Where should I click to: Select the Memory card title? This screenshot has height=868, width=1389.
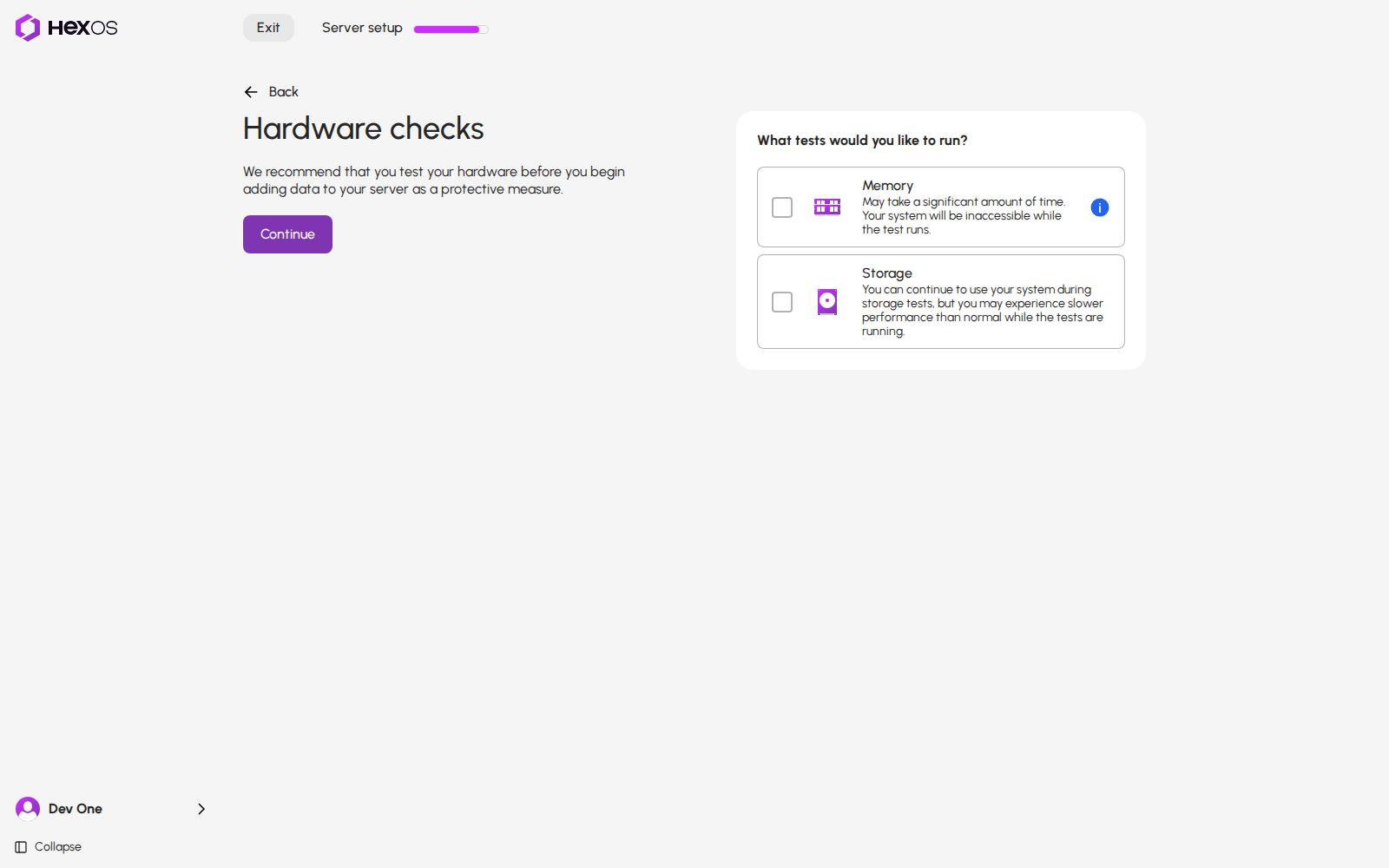pyautogui.click(x=887, y=186)
